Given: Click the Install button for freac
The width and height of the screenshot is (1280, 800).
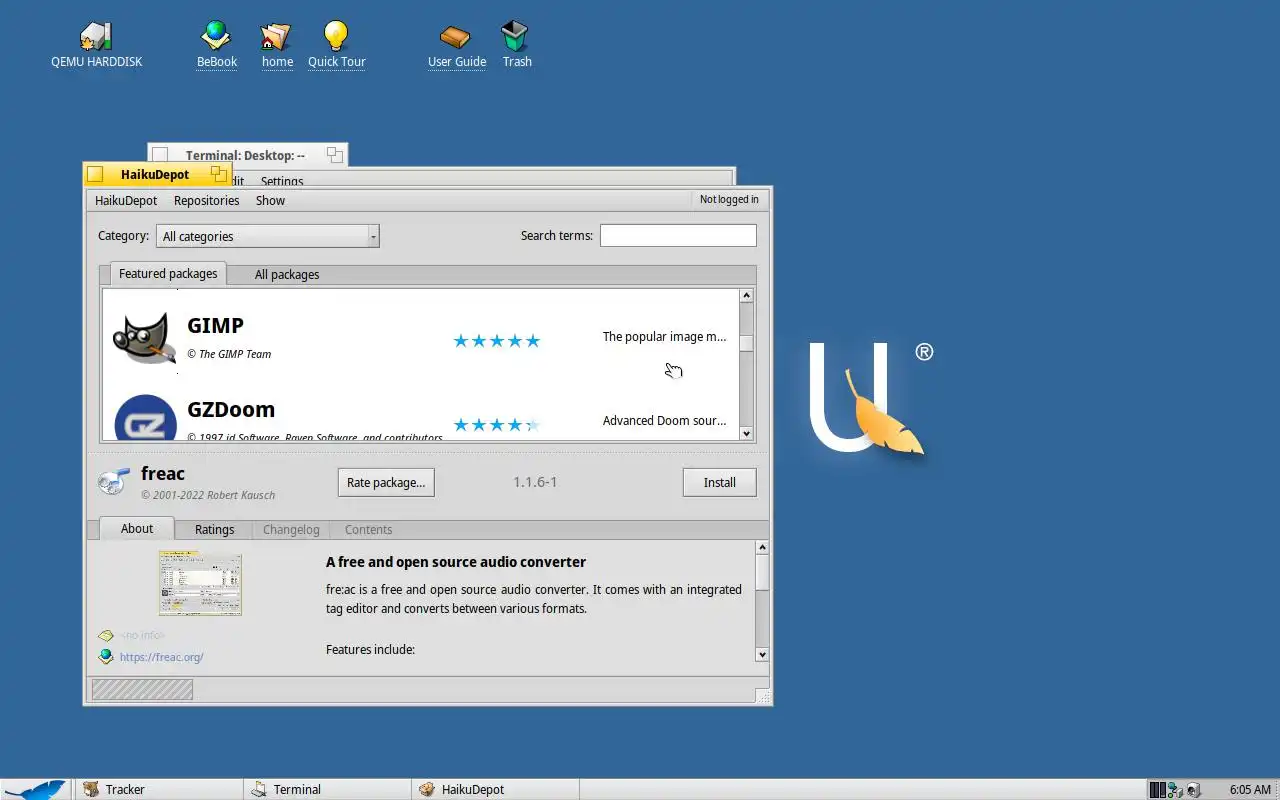Looking at the screenshot, I should (719, 482).
